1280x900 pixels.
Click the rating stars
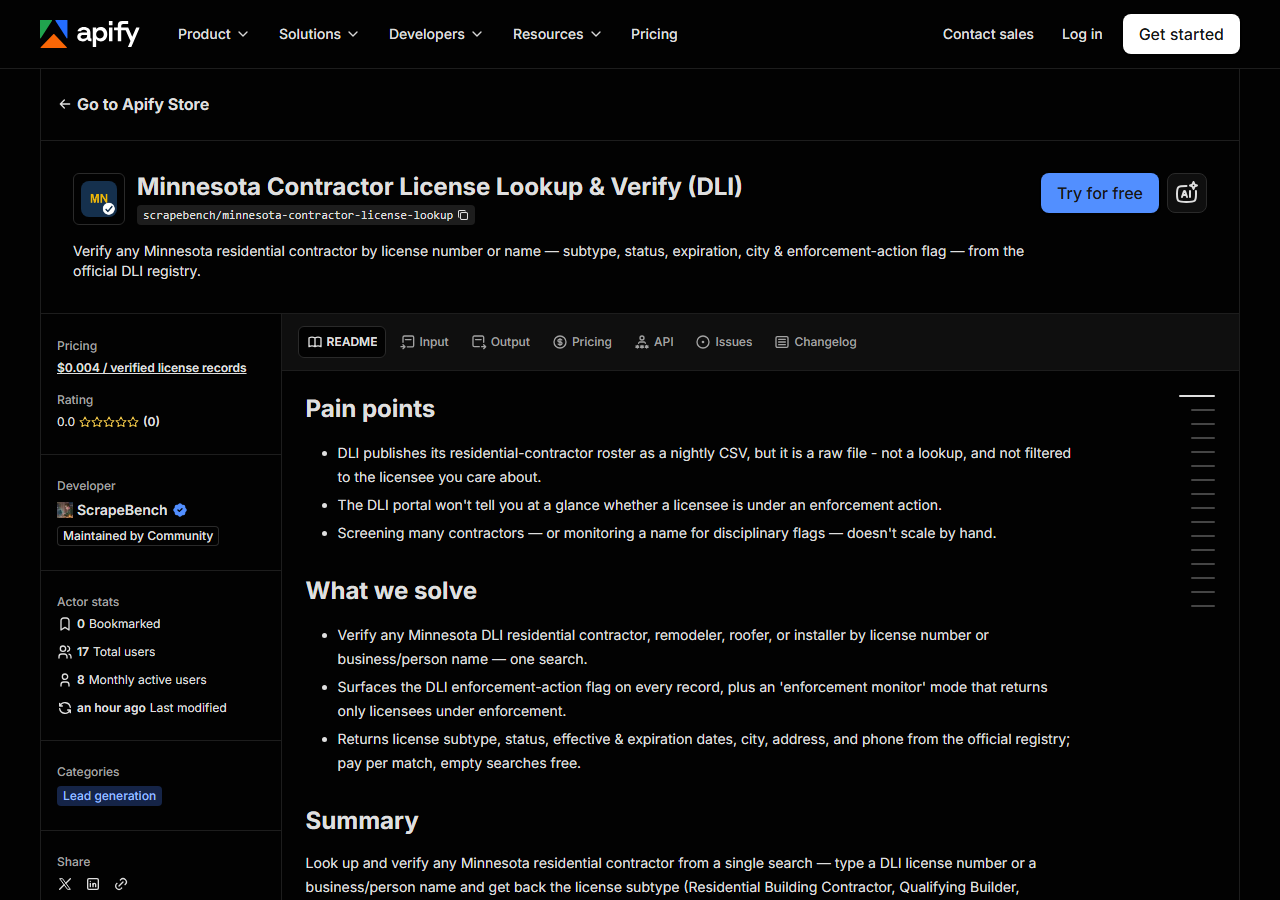pos(109,422)
